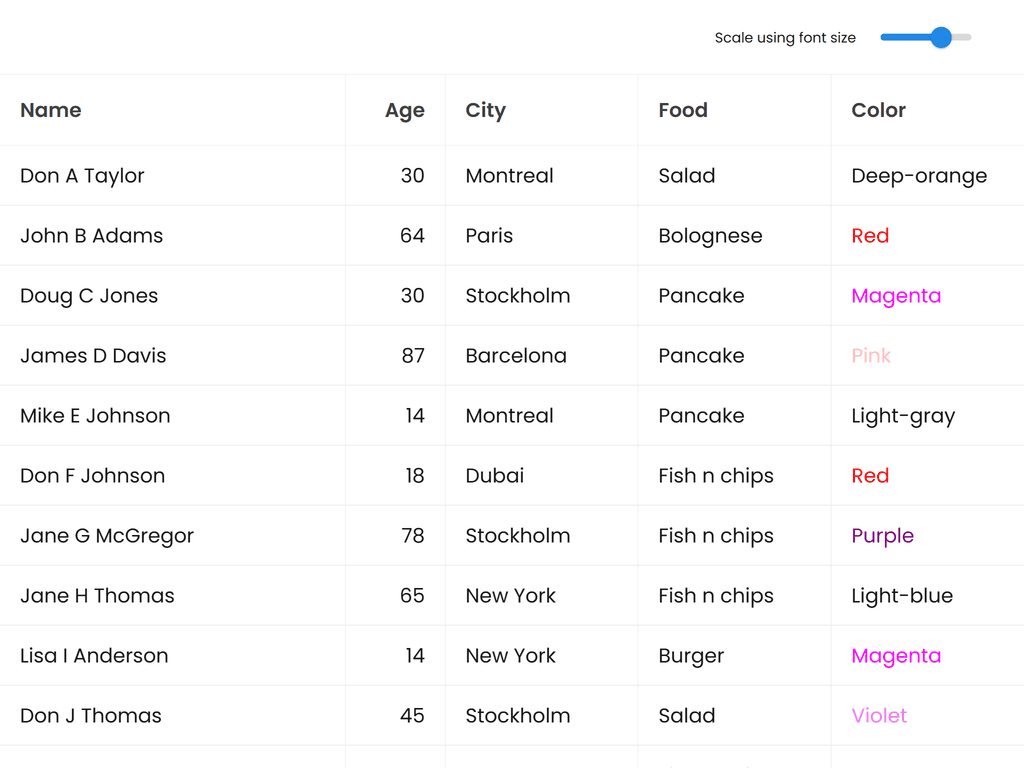Select James D Davis's Barcelona city cell
The width and height of the screenshot is (1024, 768).
pyautogui.click(x=516, y=356)
